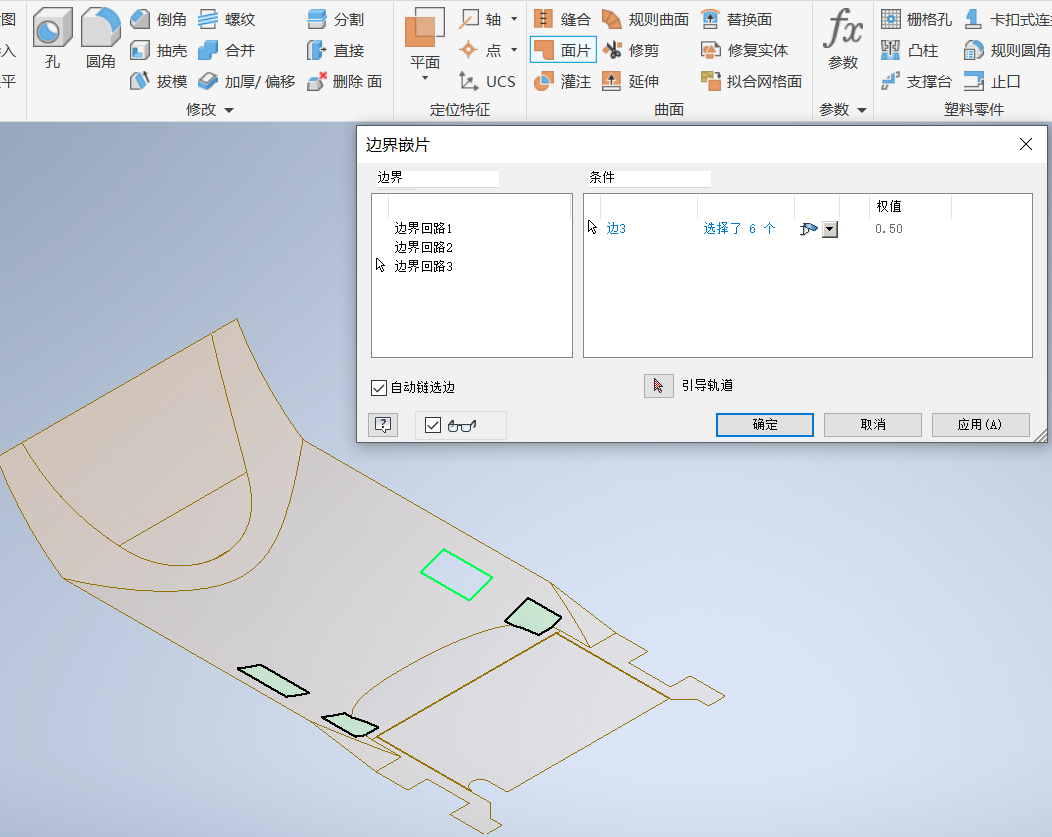Click the 取消 button

pos(873,425)
